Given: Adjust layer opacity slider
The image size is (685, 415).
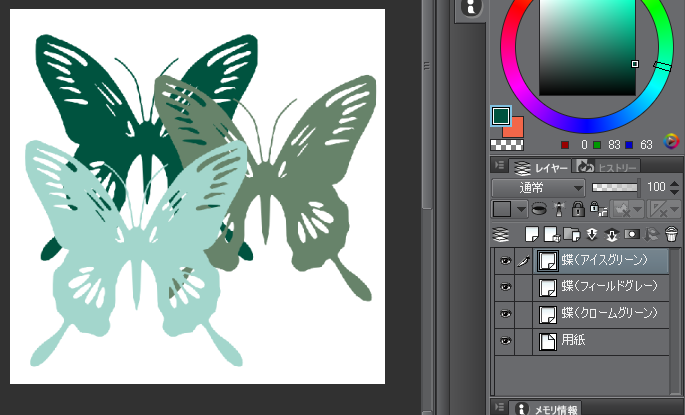Looking at the screenshot, I should pos(614,187).
